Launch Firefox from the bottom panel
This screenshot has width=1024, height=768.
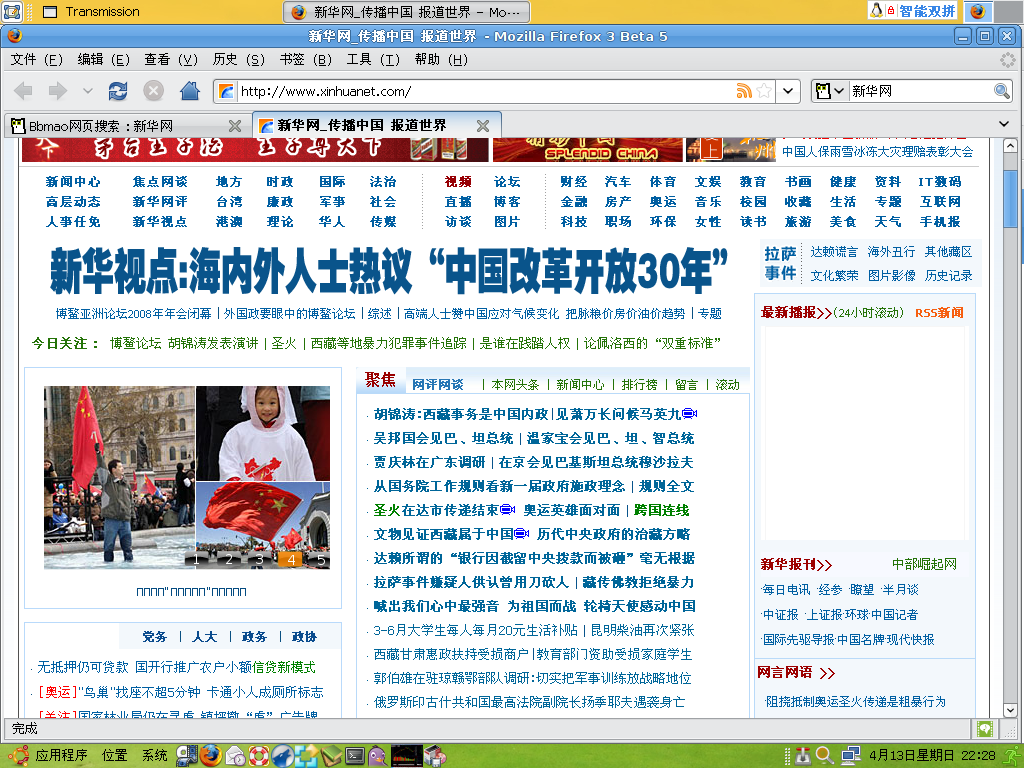point(210,756)
